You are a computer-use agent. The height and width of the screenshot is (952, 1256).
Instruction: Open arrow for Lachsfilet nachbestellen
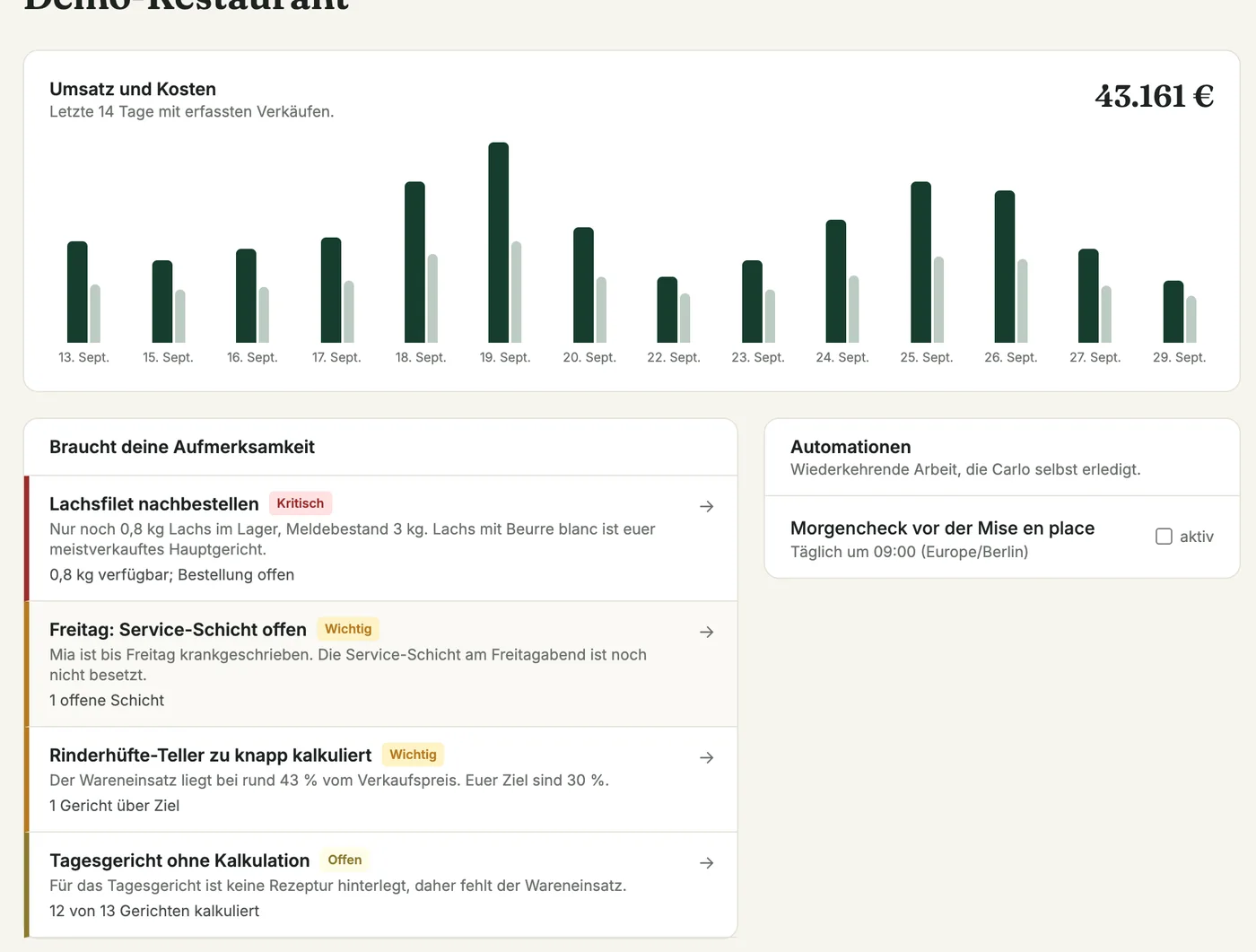707,507
